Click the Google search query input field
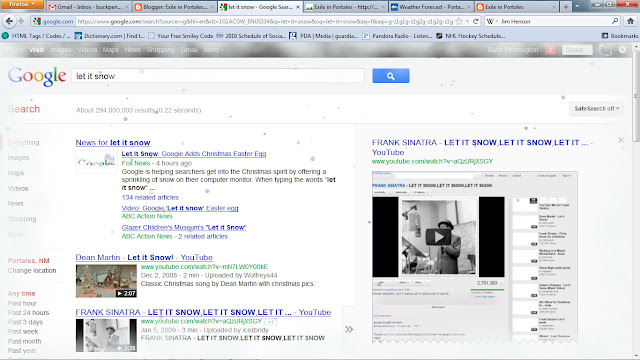 point(218,76)
